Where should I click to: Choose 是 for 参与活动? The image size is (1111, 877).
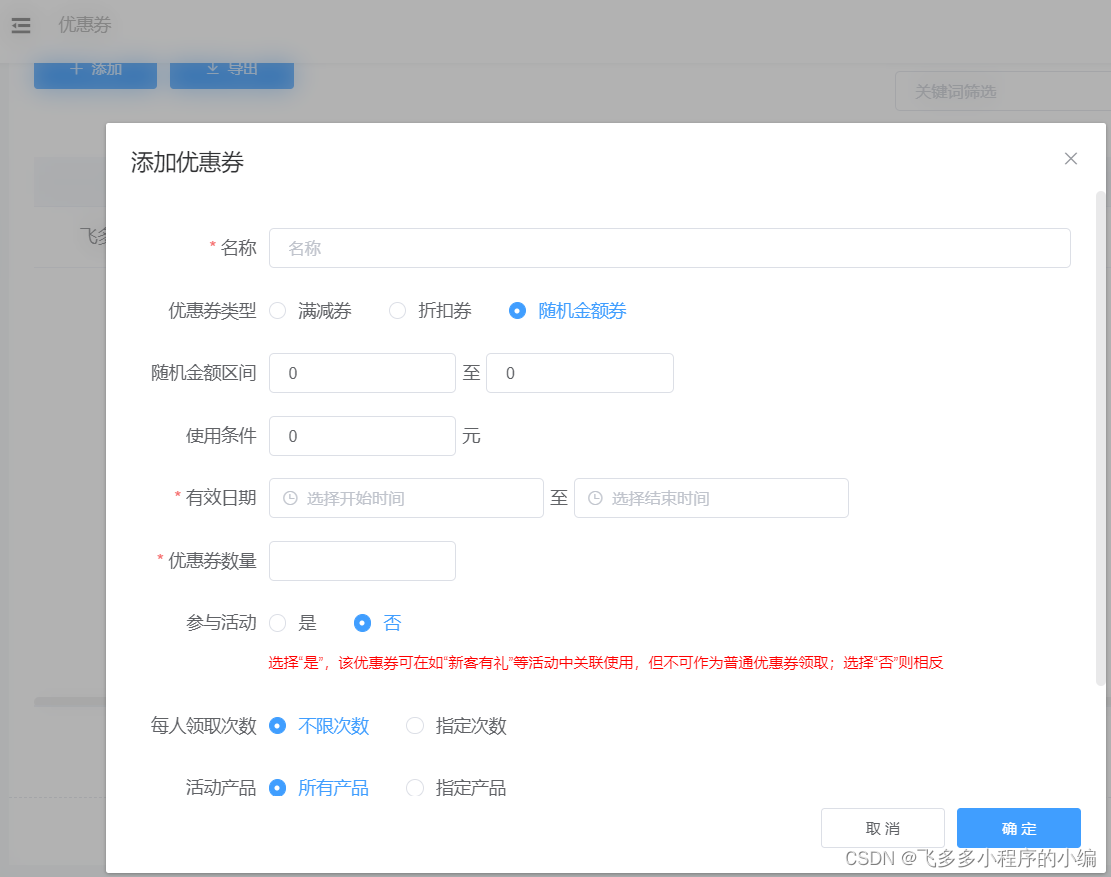(278, 623)
